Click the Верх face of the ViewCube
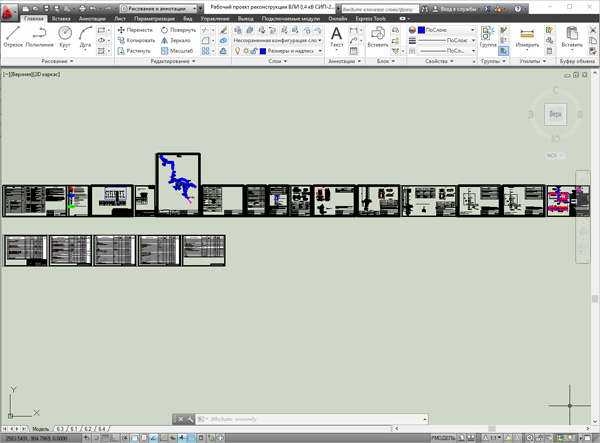 point(555,114)
